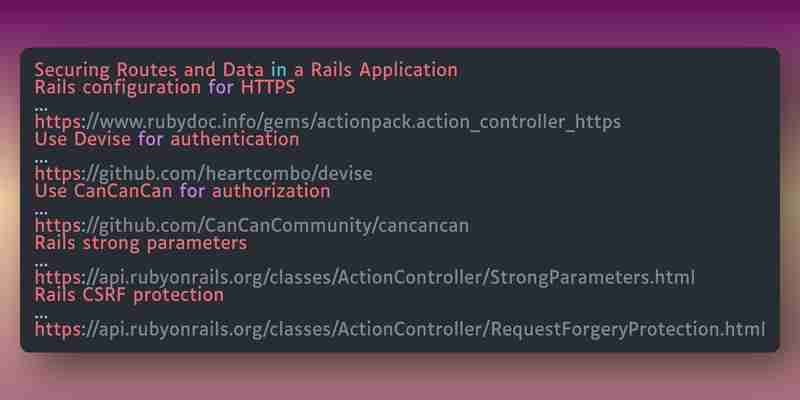Select the Use Devise for authentication line
The height and width of the screenshot is (400, 800).
[167, 139]
